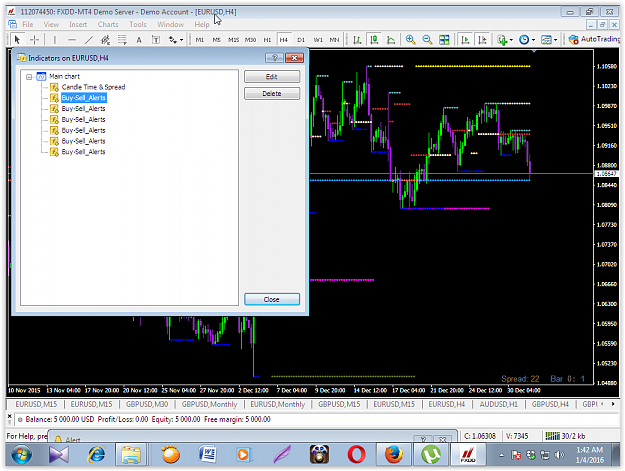This screenshot has width=625, height=471.
Task: Switch to M5 timeframe
Action: pyautogui.click(x=216, y=40)
